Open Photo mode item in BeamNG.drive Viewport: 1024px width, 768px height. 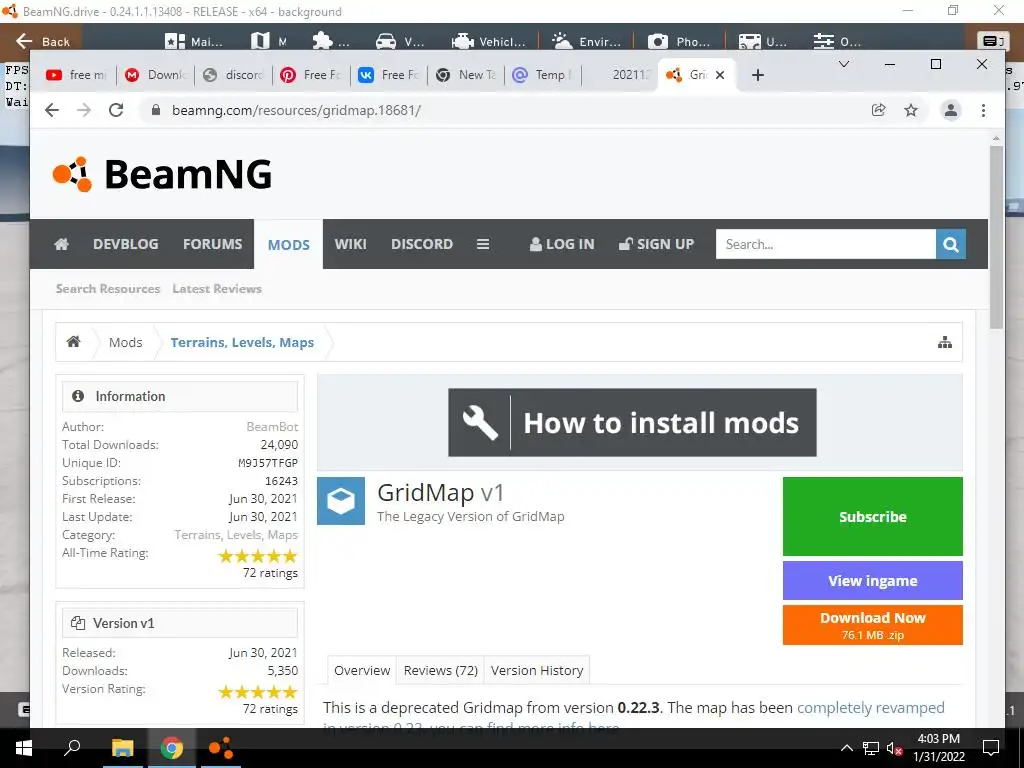(679, 41)
